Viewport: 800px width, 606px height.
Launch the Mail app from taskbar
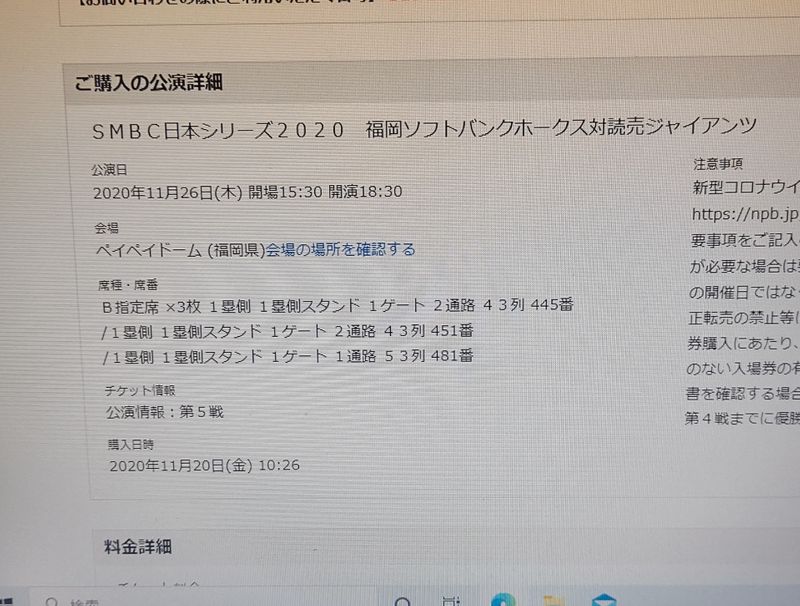tap(604, 600)
